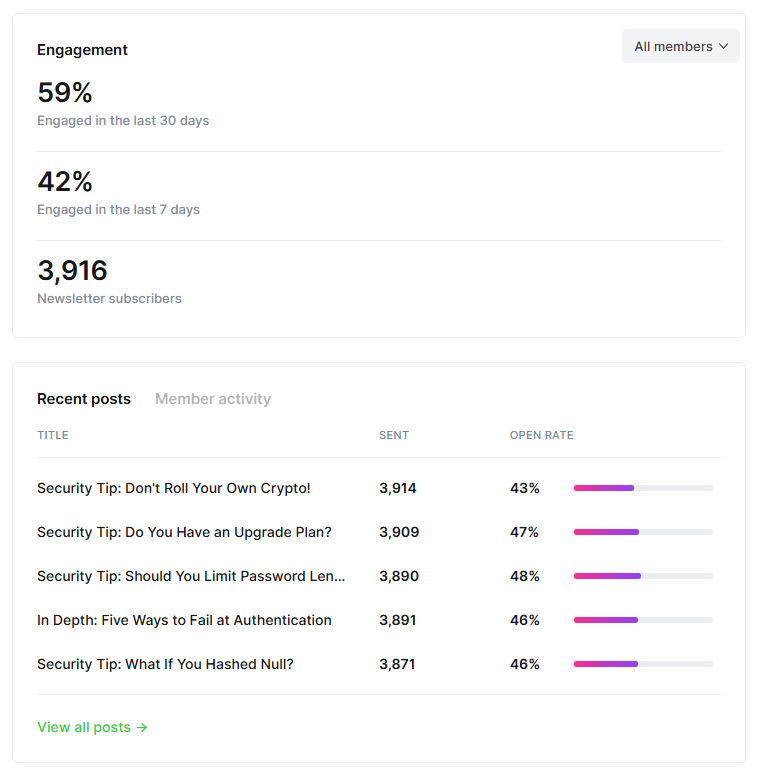Click the 43% open rate progress bar

click(x=643, y=488)
